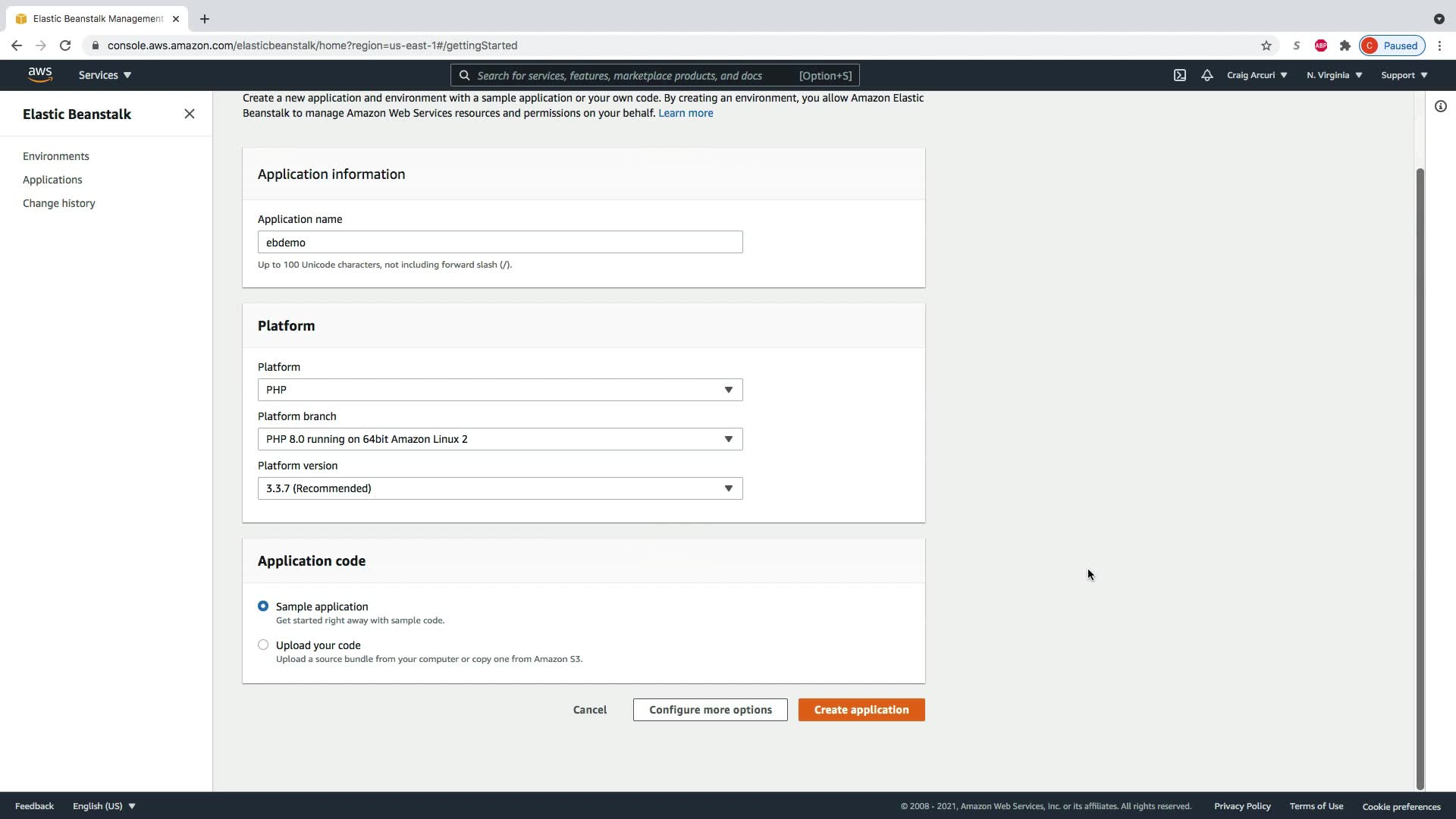The image size is (1456, 819).
Task: Open the Platform version dropdown
Action: 500,488
